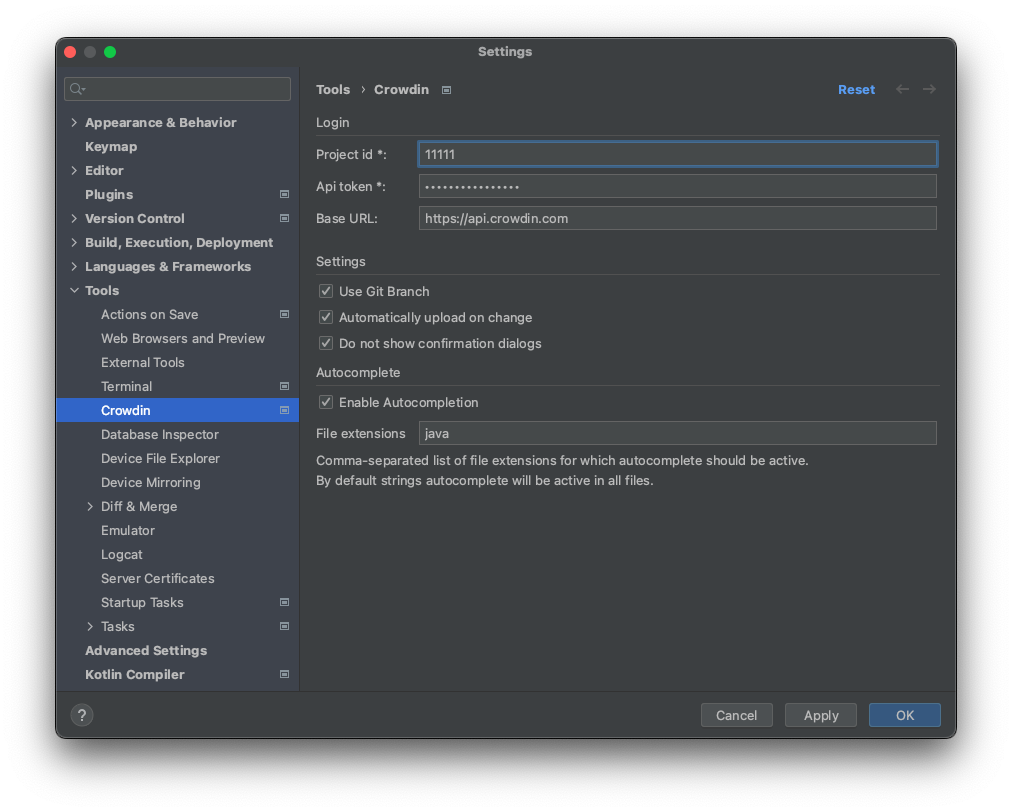Click project-level icon next to Startup Tasks
This screenshot has width=1012, height=812.
284,602
